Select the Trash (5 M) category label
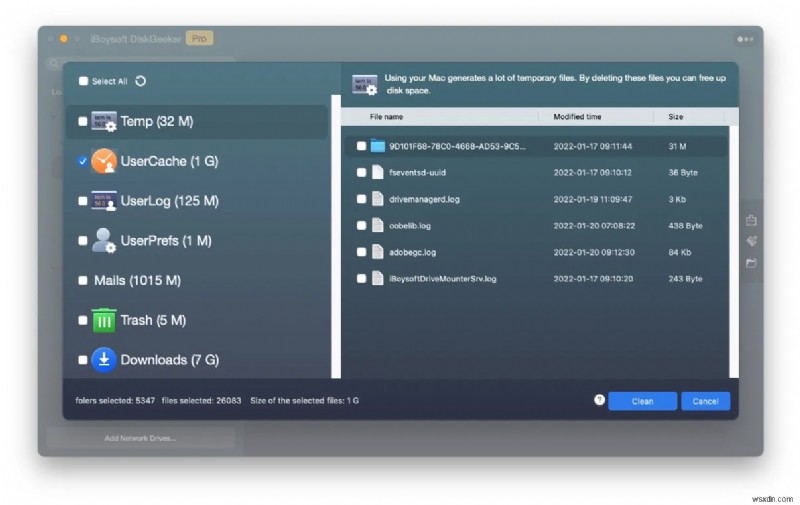Screen dimensions: 800x505 [153, 320]
